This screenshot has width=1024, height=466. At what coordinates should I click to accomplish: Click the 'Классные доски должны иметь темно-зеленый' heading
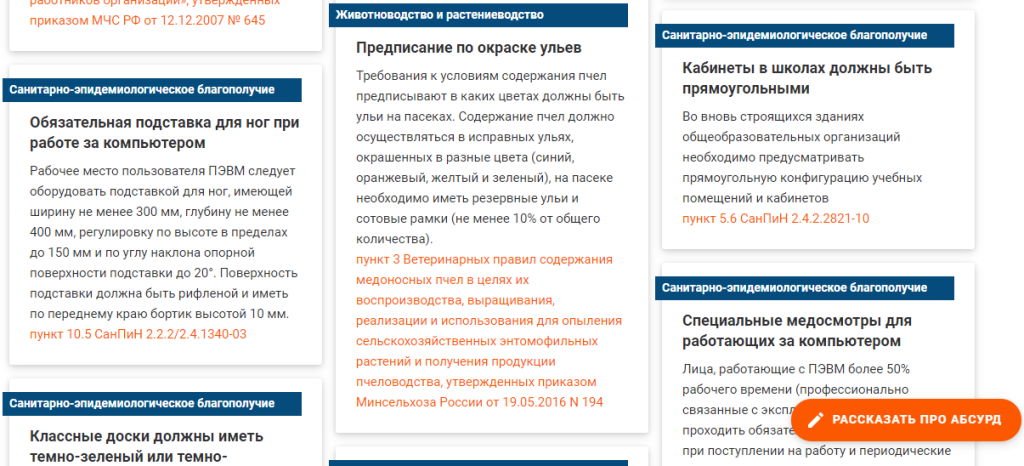[146, 447]
